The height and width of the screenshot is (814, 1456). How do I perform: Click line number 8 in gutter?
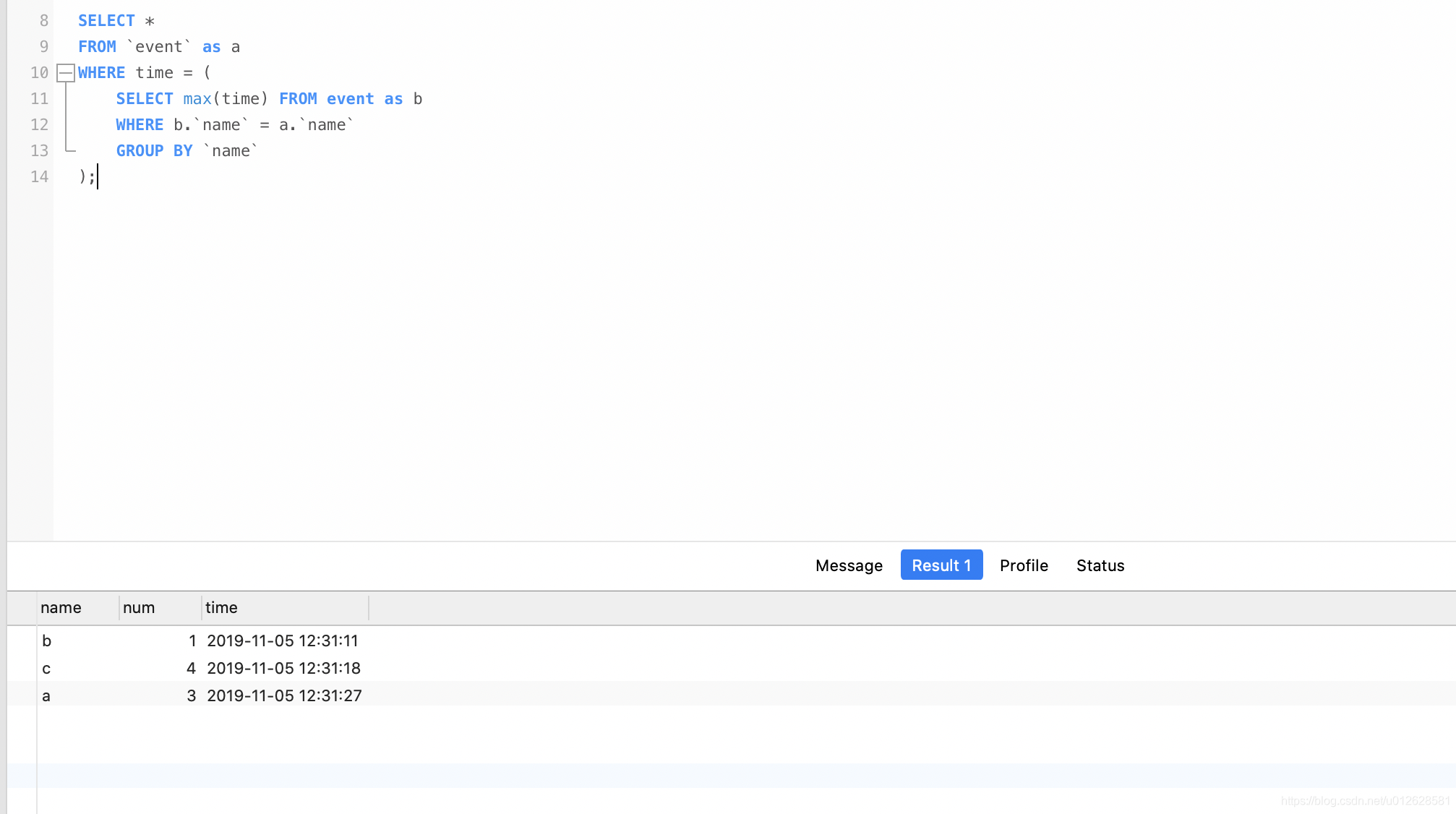(43, 21)
